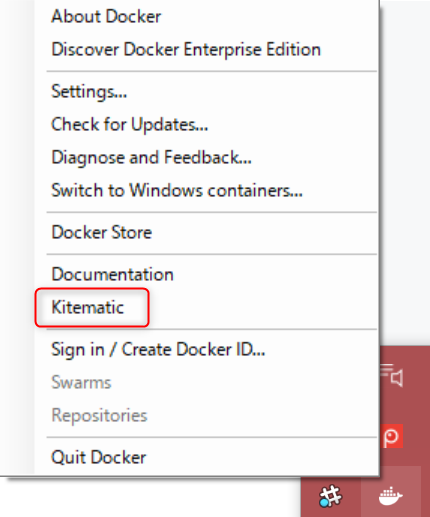Choose Quit Docker
The image size is (430, 517).
[x=99, y=457]
